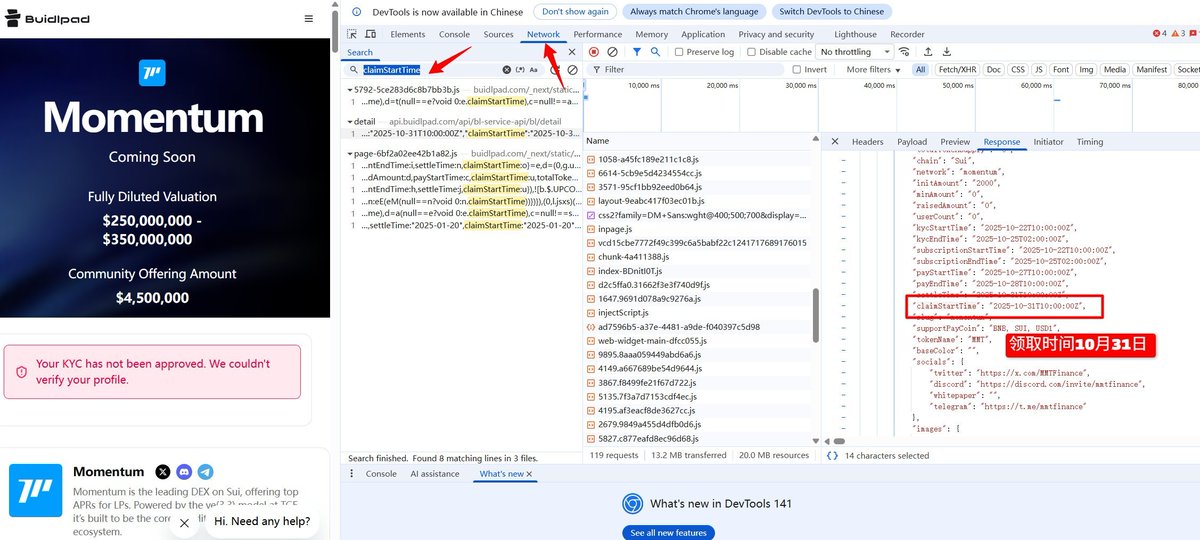Open the Application tab
The height and width of the screenshot is (540, 1200).
pyautogui.click(x=703, y=34)
